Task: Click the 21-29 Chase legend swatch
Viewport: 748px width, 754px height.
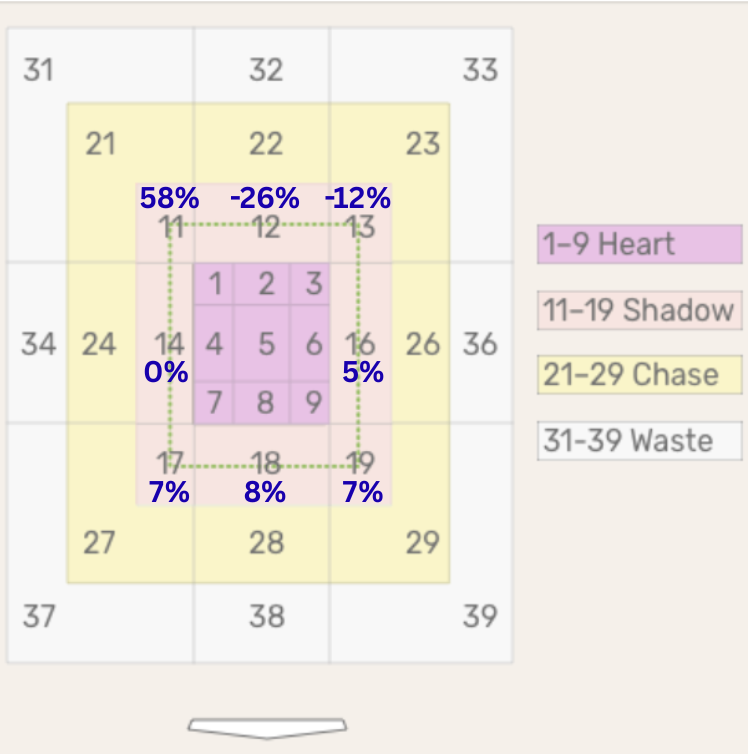Action: pyautogui.click(x=640, y=375)
